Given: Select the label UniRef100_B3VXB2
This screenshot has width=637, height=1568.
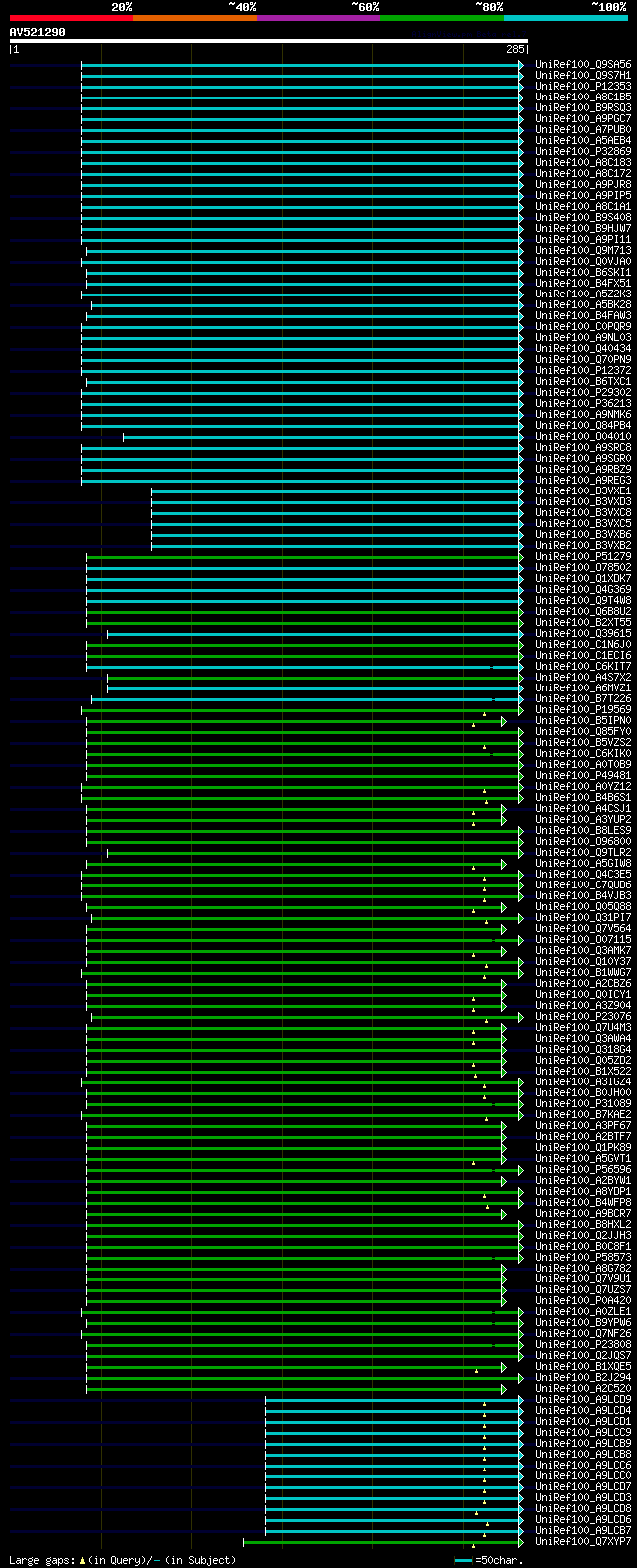Looking at the screenshot, I should point(583,545).
